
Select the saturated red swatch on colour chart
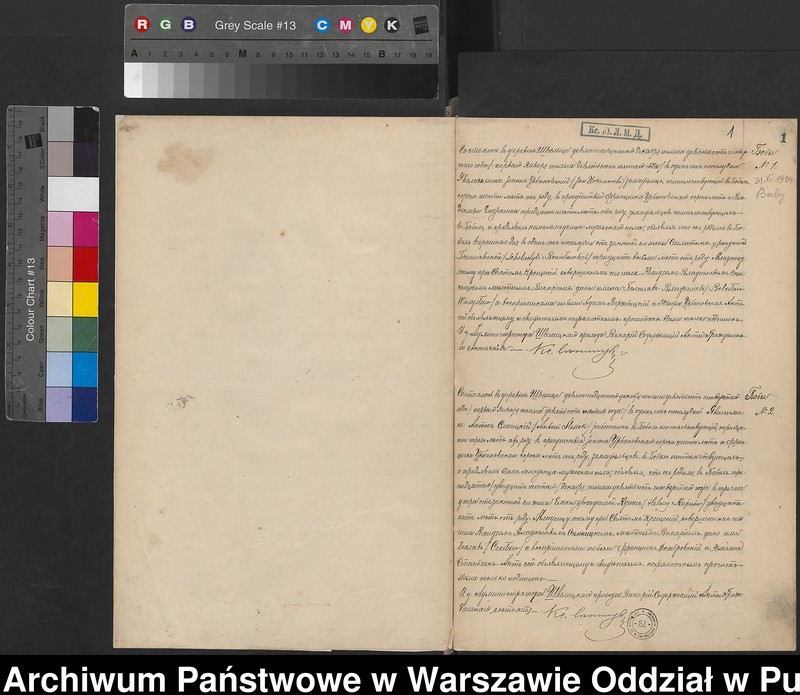[x=85, y=264]
